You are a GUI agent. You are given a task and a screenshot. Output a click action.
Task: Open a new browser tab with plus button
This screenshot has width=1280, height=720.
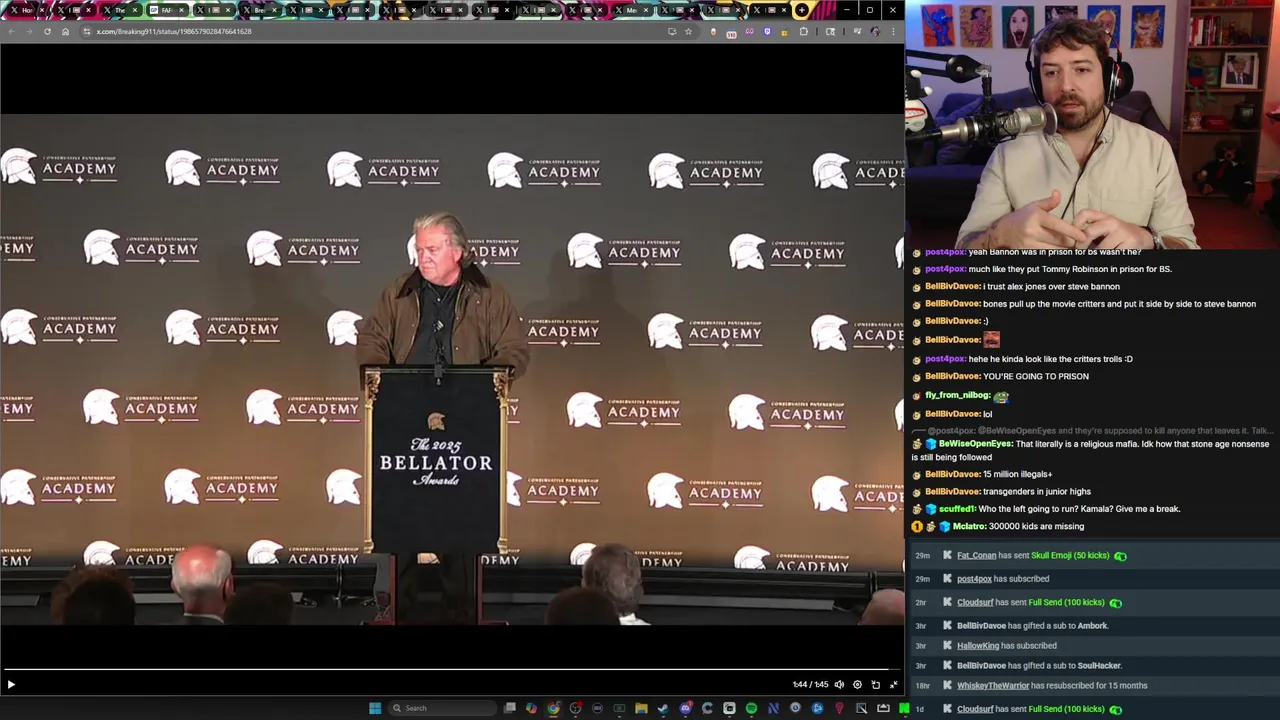802,10
